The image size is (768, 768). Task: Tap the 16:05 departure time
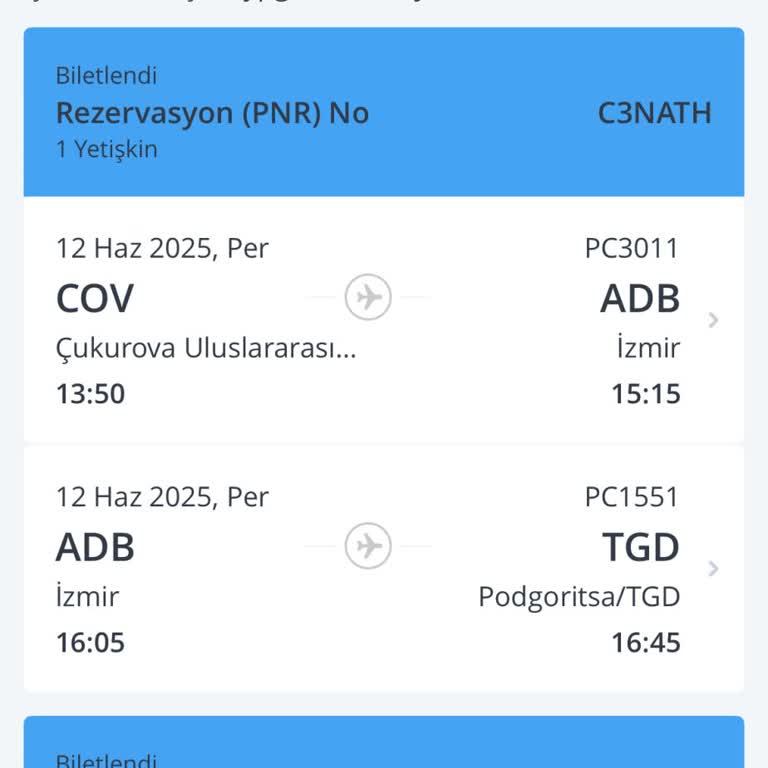90,642
